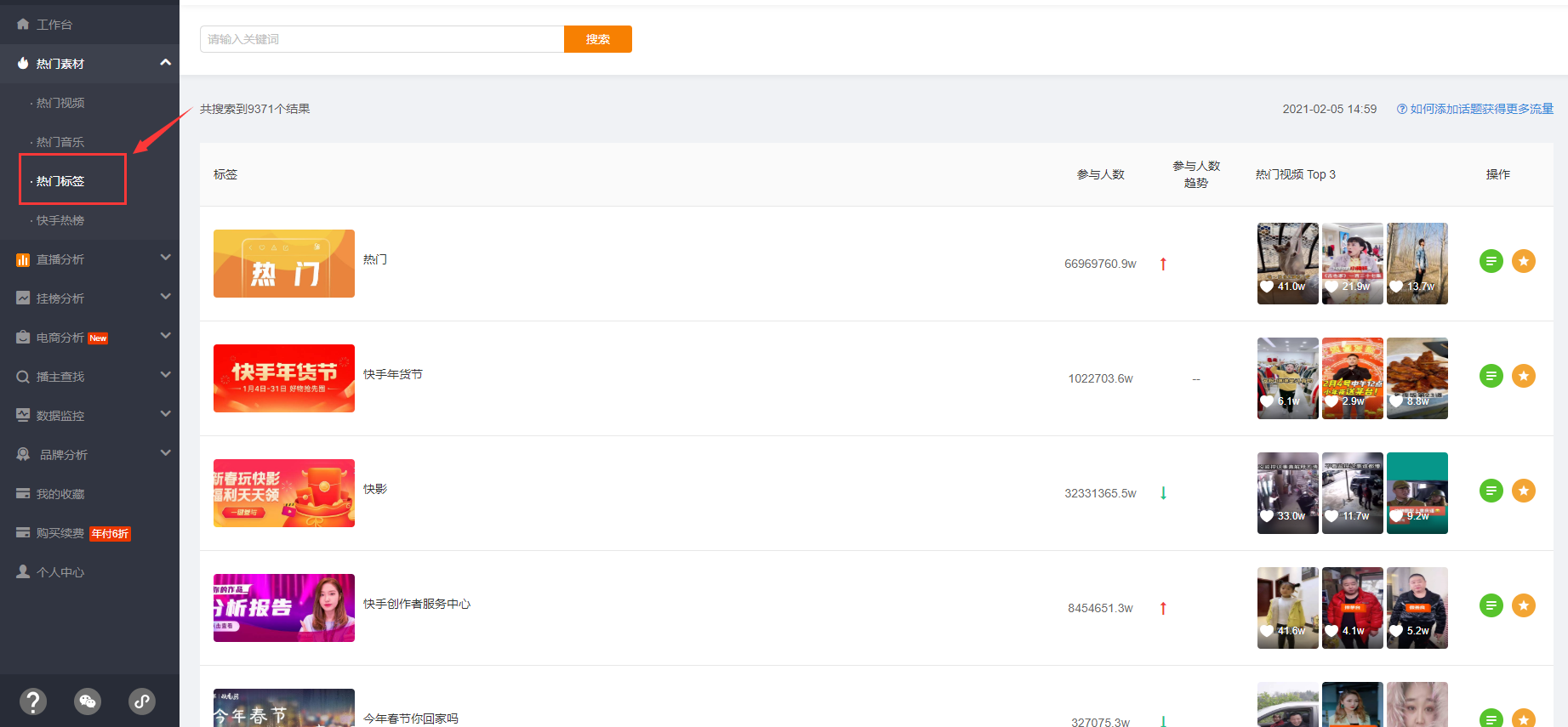Screen dimensions: 1568x727
Task: Expand the 数据监控 menu chevron
Action: click(165, 414)
